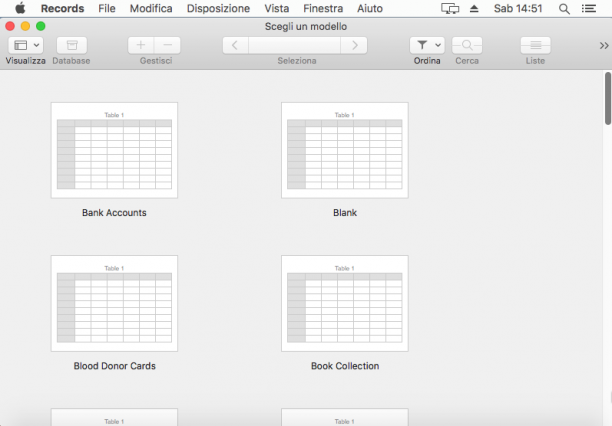Zoom the window with green button
612x426 pixels.
[41, 26]
